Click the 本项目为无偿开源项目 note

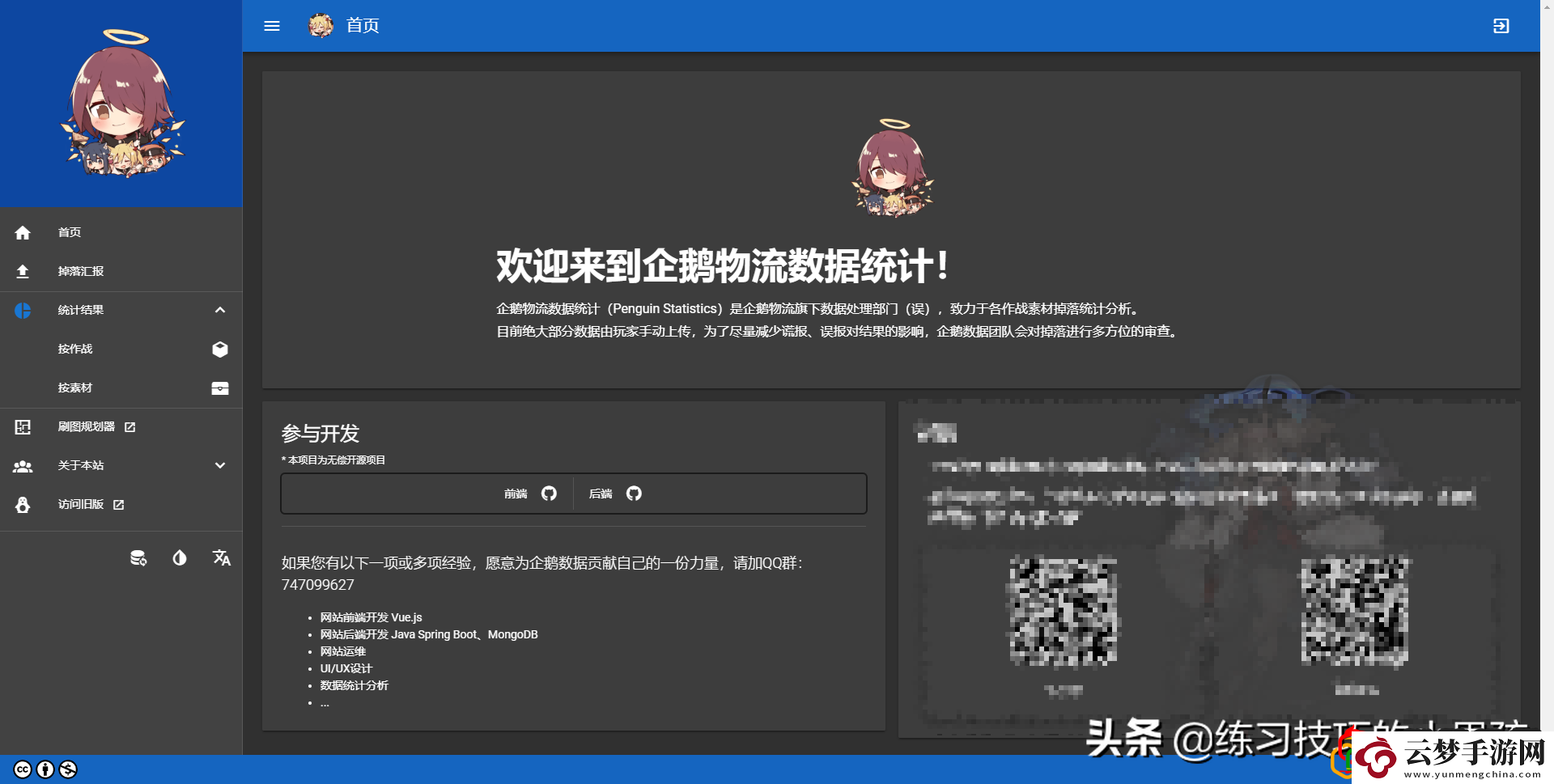coord(333,460)
